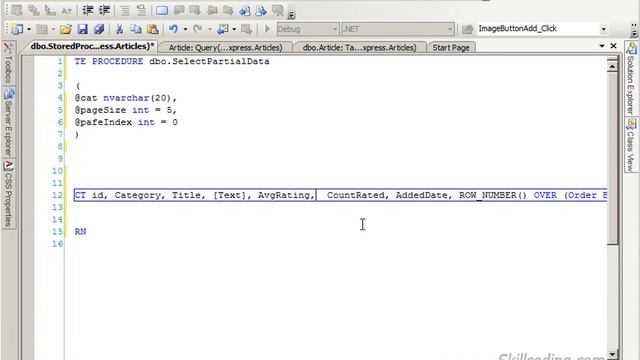Open the Solution Explorer side panel
The width and height of the screenshot is (640, 360).
pos(631,79)
